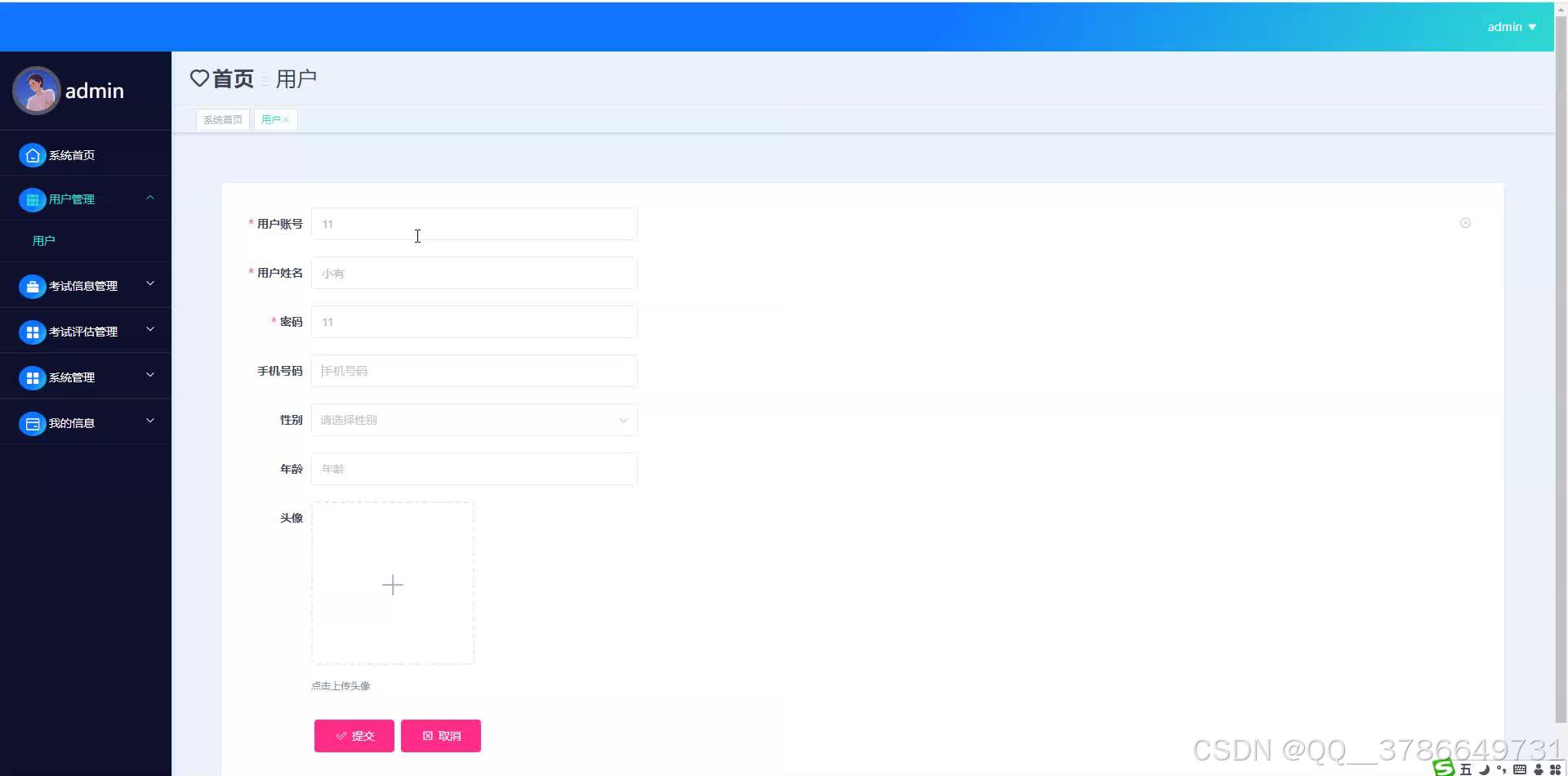
Task: Click the four-squares icon in IME bar
Action: coord(1556,769)
